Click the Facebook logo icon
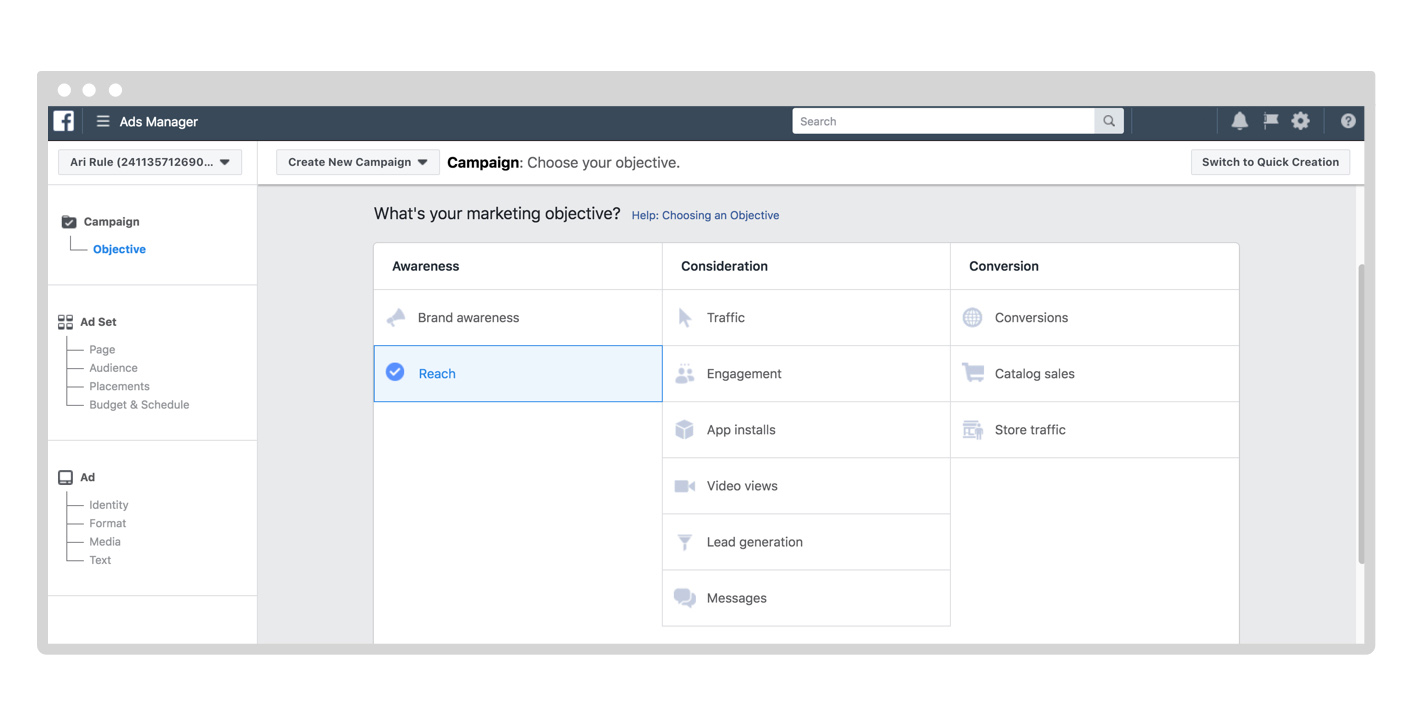This screenshot has height=721, width=1413. click(x=64, y=121)
